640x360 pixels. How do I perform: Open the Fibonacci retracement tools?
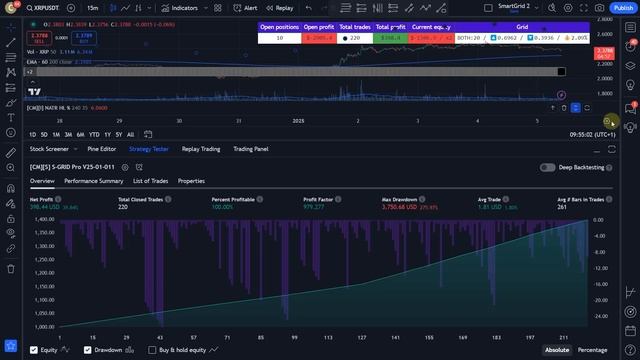pos(11,58)
